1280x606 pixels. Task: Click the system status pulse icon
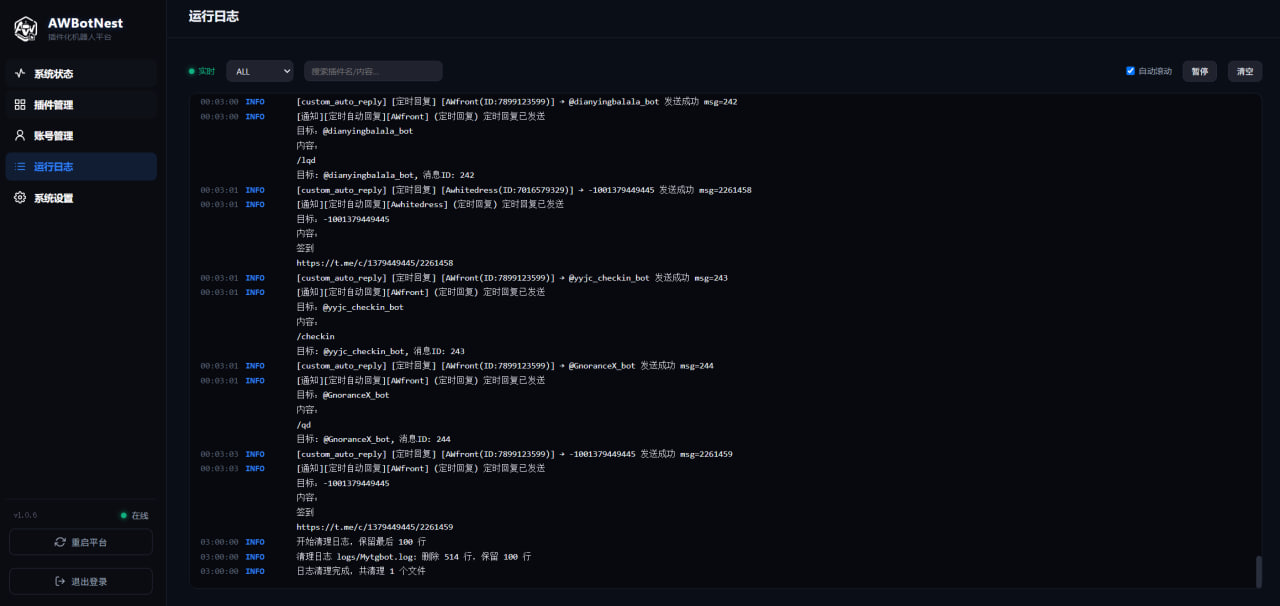tap(20, 74)
